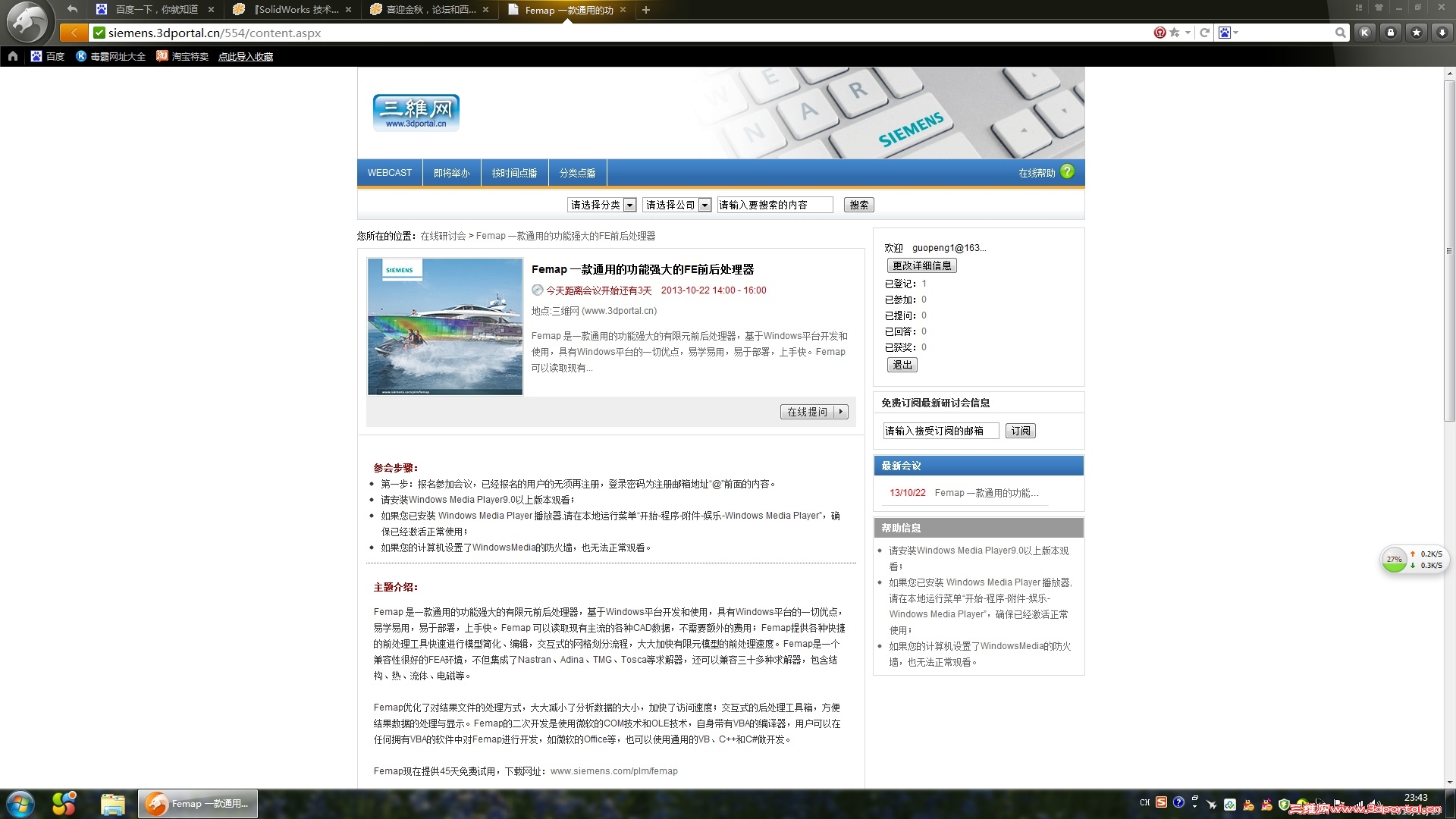Open the 请选择分类 dropdown
1456x819 pixels.
(601, 205)
